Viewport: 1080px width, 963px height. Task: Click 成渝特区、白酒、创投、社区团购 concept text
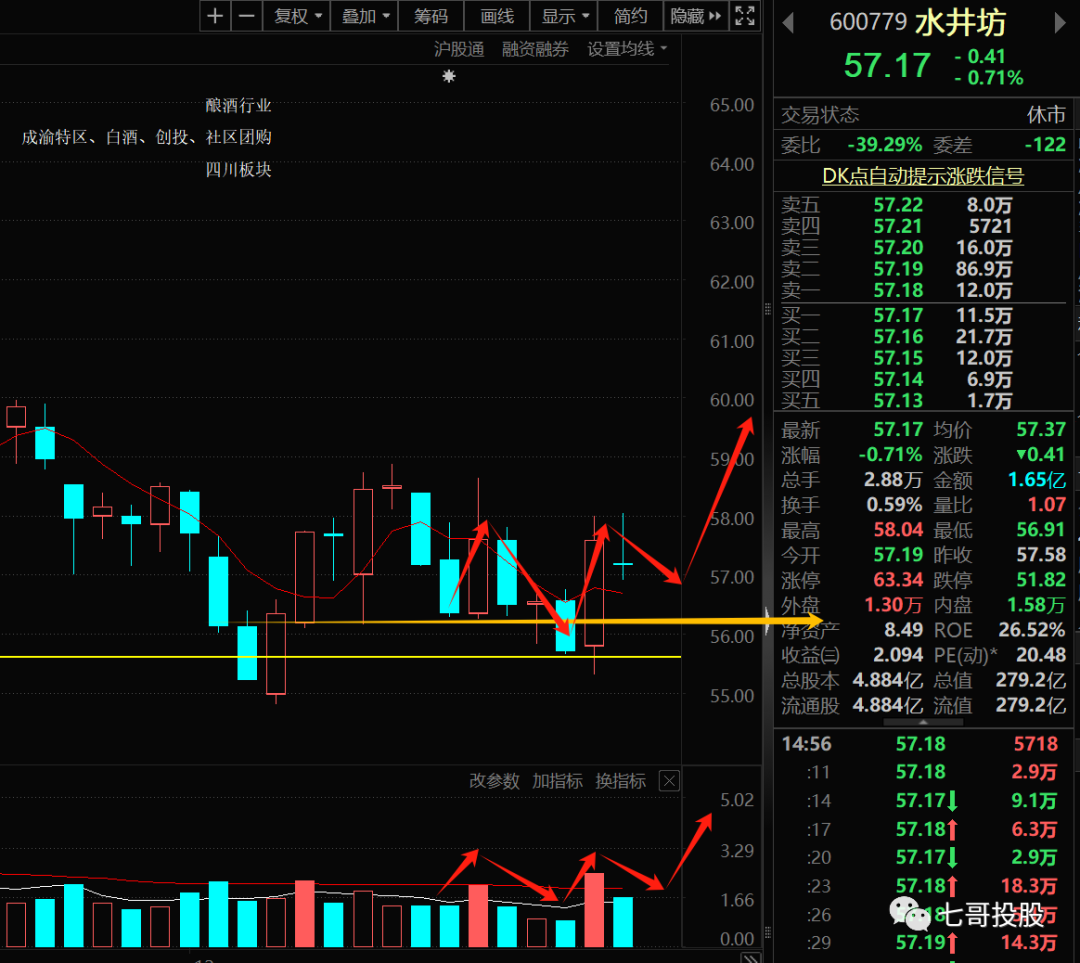tap(147, 137)
